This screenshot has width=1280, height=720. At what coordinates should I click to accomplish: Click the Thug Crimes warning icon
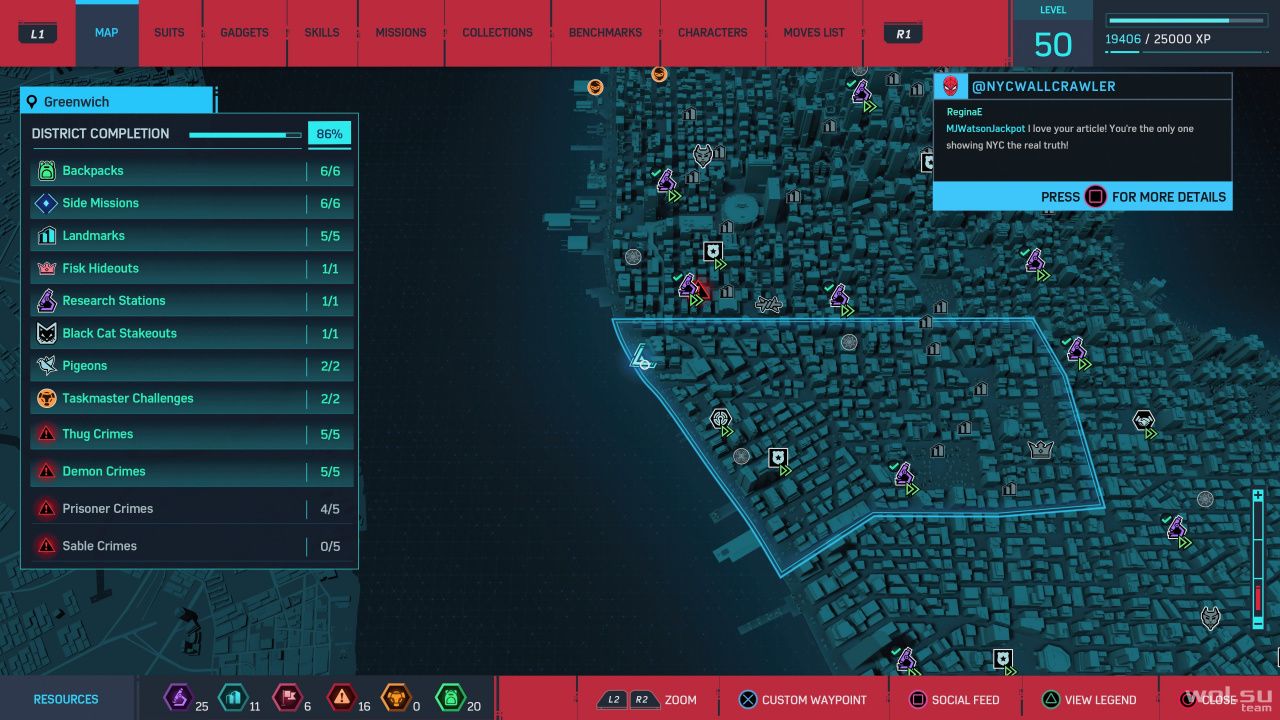pos(46,434)
